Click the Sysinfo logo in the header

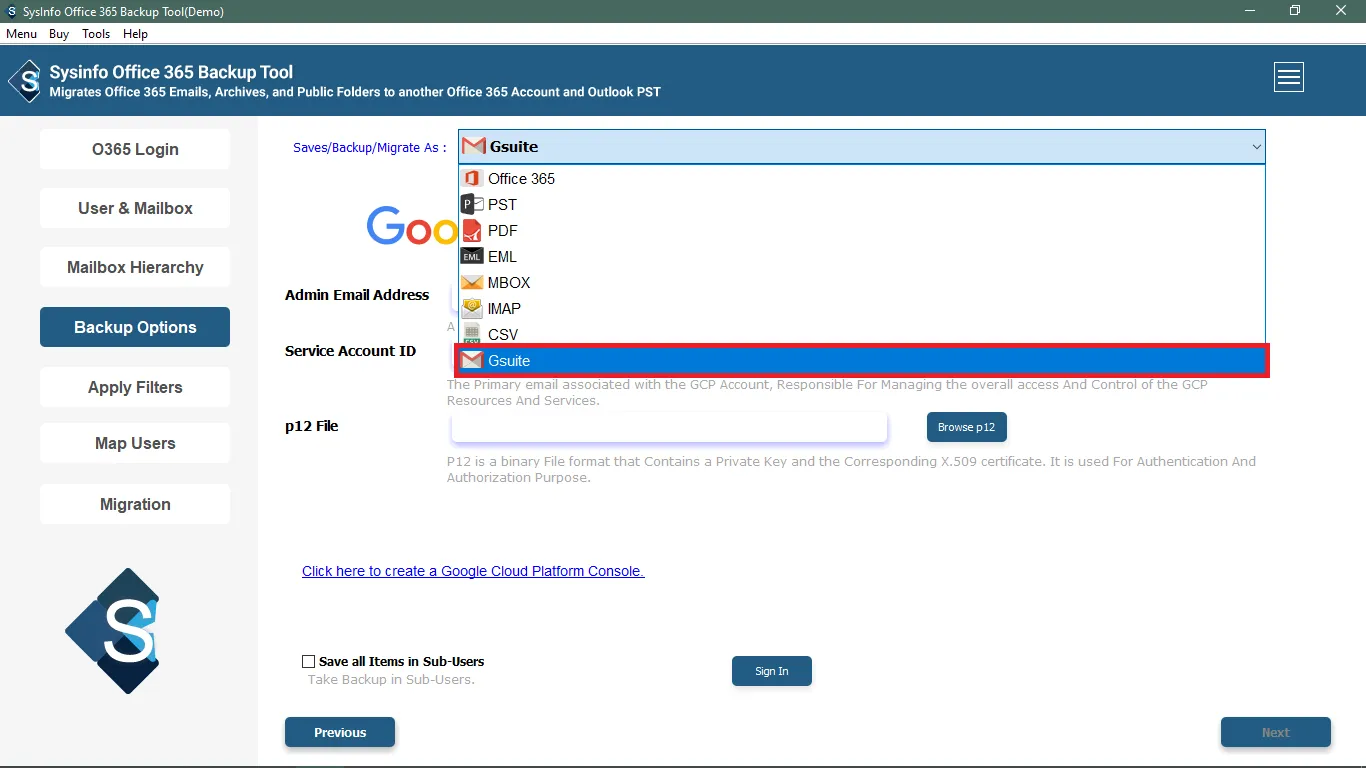point(25,80)
